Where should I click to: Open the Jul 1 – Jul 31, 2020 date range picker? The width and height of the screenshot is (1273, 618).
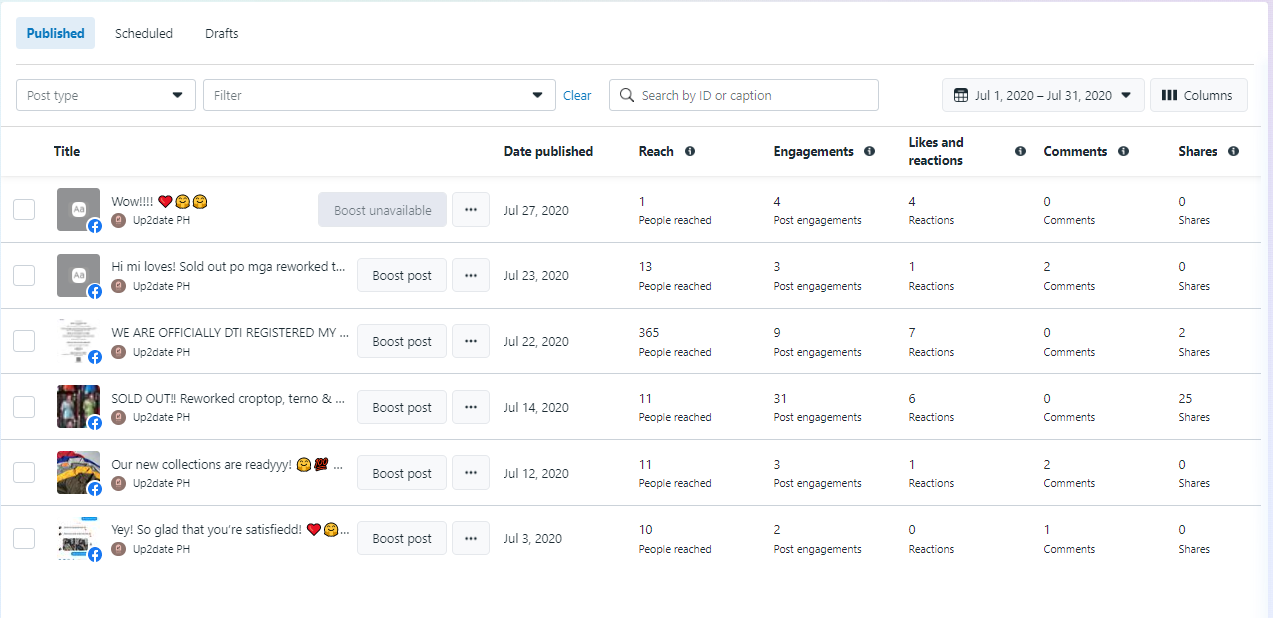tap(1043, 96)
